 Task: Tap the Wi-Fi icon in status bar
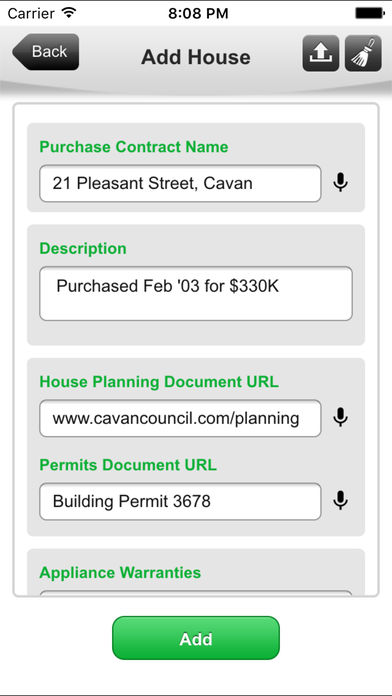pyautogui.click(x=69, y=13)
